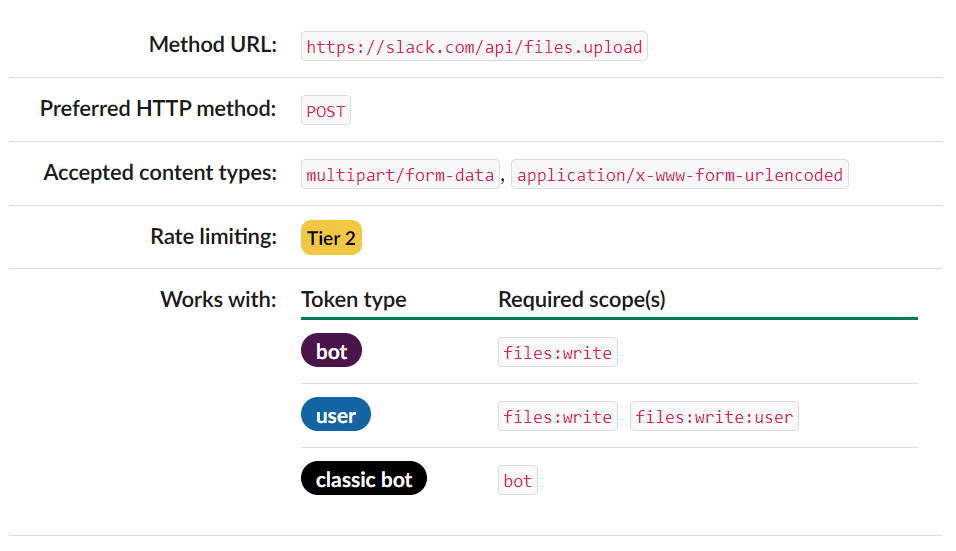Click the files.upload method URL code
This screenshot has height=551, width=956.
coord(474,46)
